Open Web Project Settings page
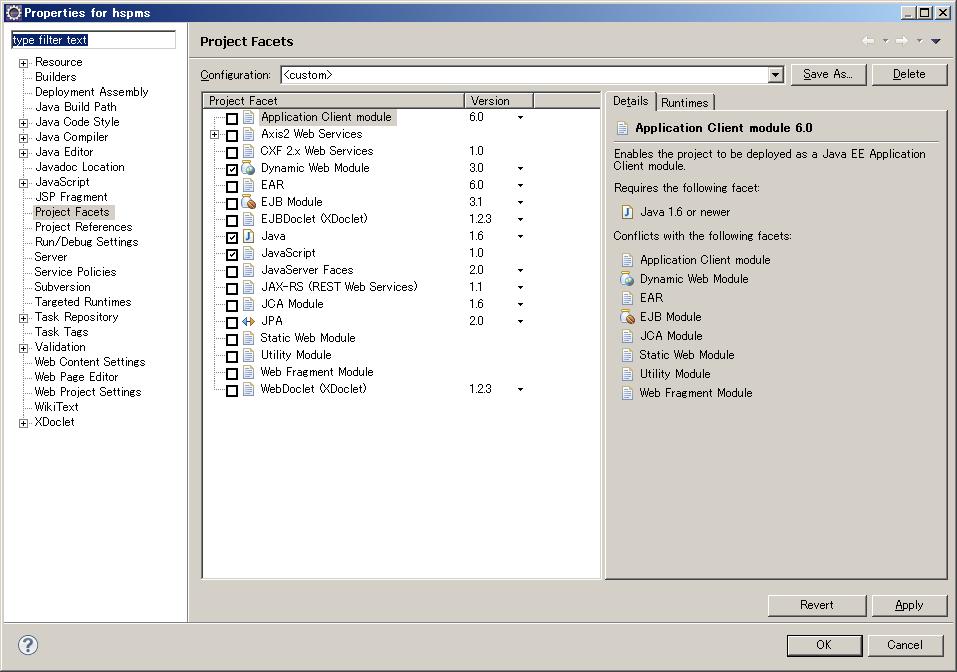957x672 pixels. 87,392
